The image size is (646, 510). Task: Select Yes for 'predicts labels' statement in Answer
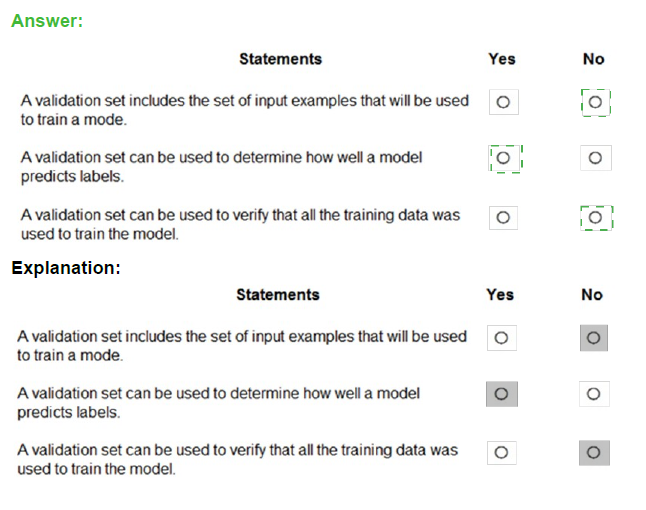point(505,158)
